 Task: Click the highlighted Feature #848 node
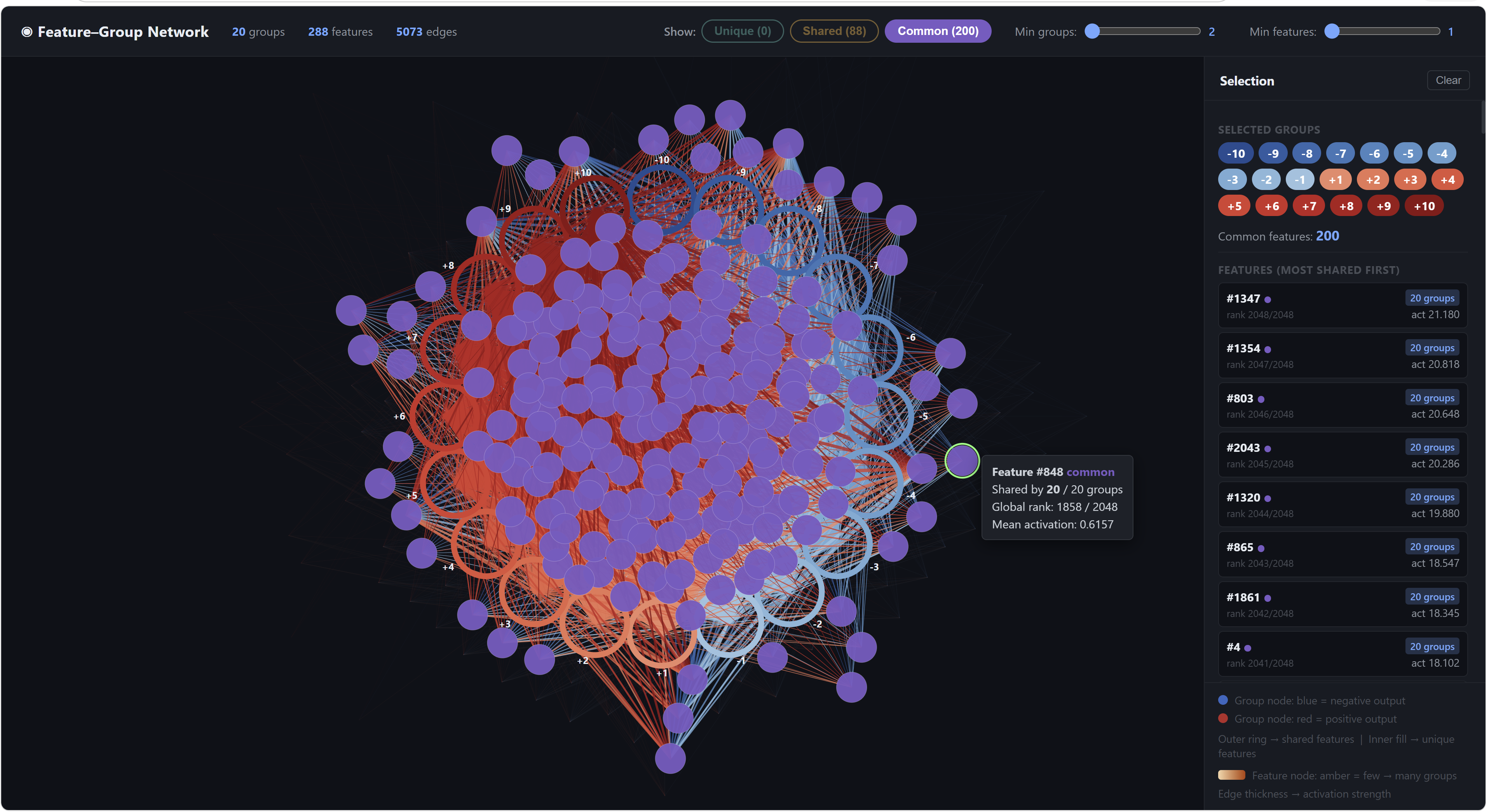(x=962, y=461)
